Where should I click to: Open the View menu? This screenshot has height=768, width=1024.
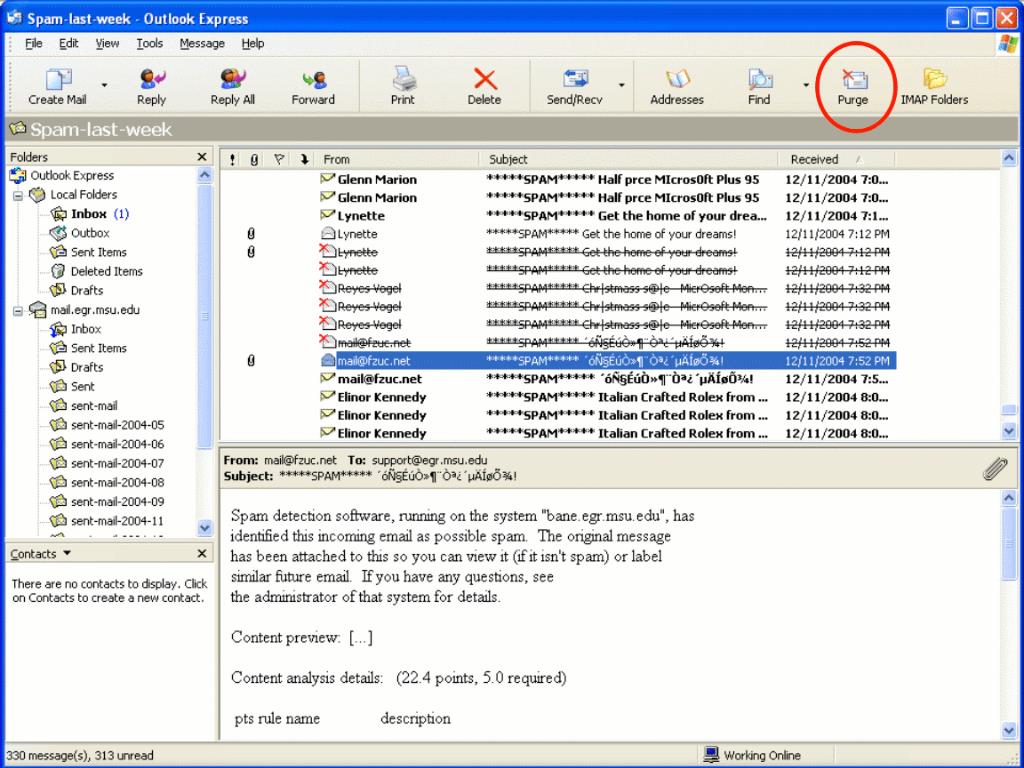pos(108,44)
